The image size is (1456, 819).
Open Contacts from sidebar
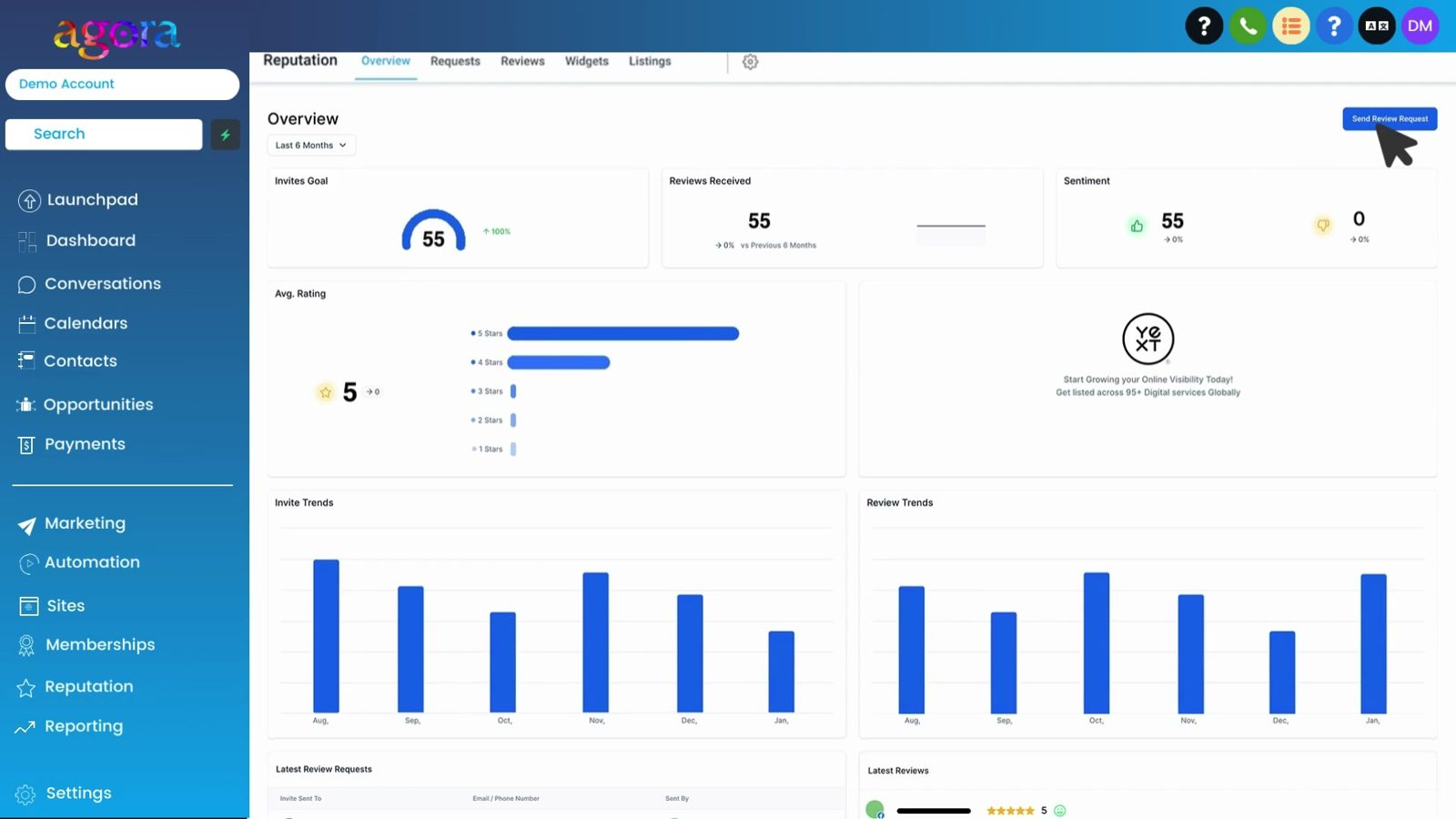[67, 361]
